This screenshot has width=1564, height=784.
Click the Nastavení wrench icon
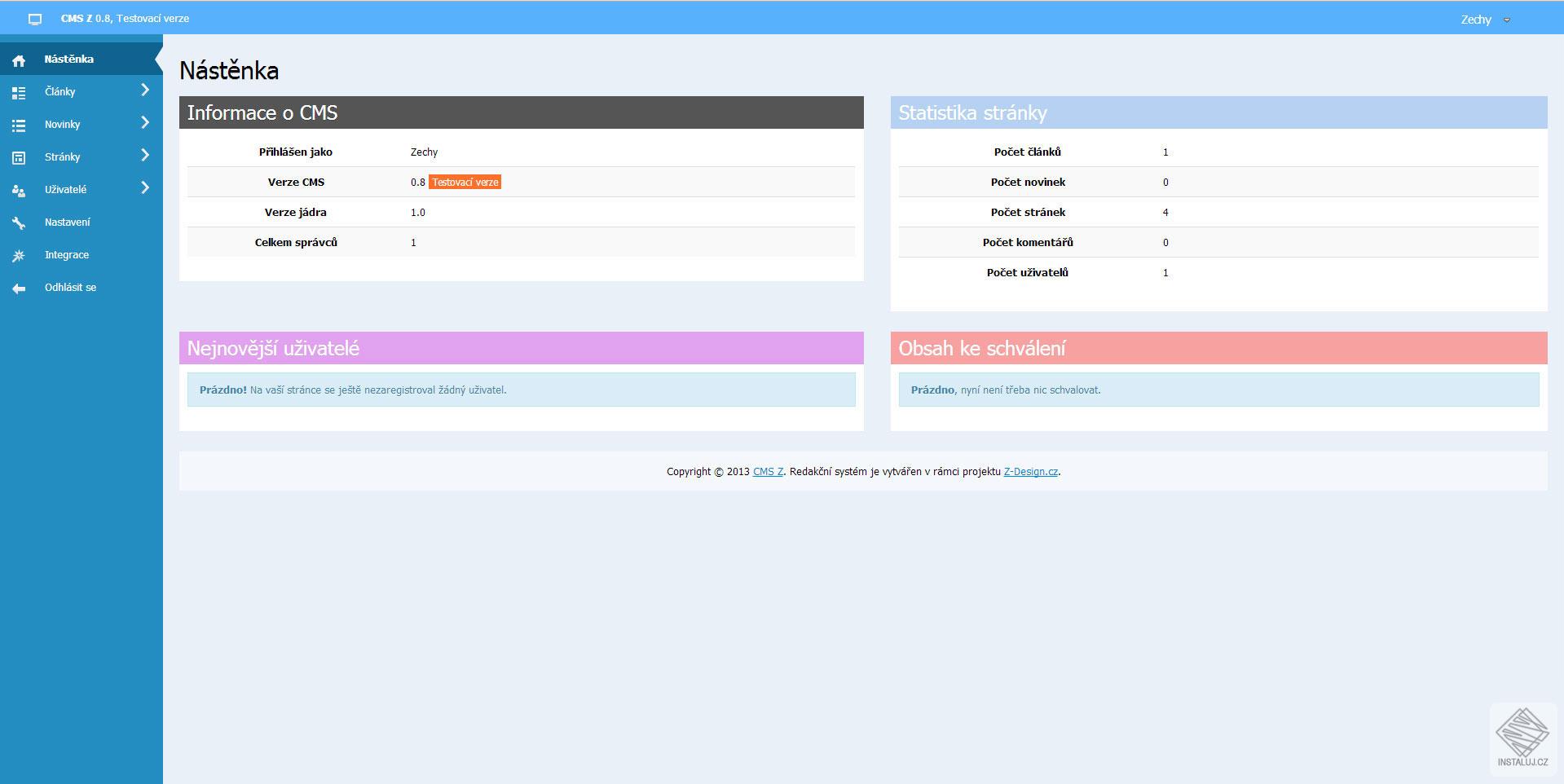click(19, 223)
